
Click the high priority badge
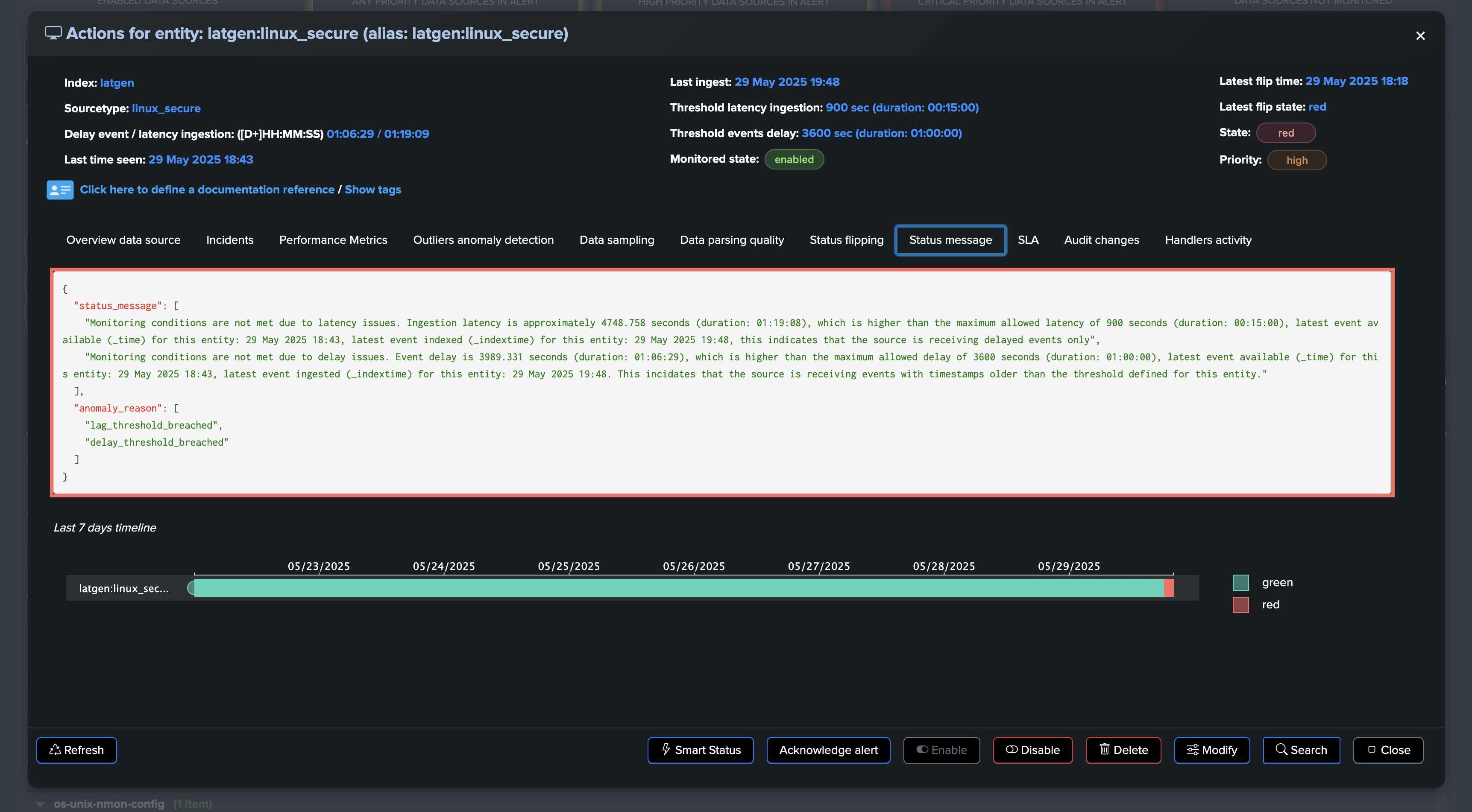click(1296, 161)
